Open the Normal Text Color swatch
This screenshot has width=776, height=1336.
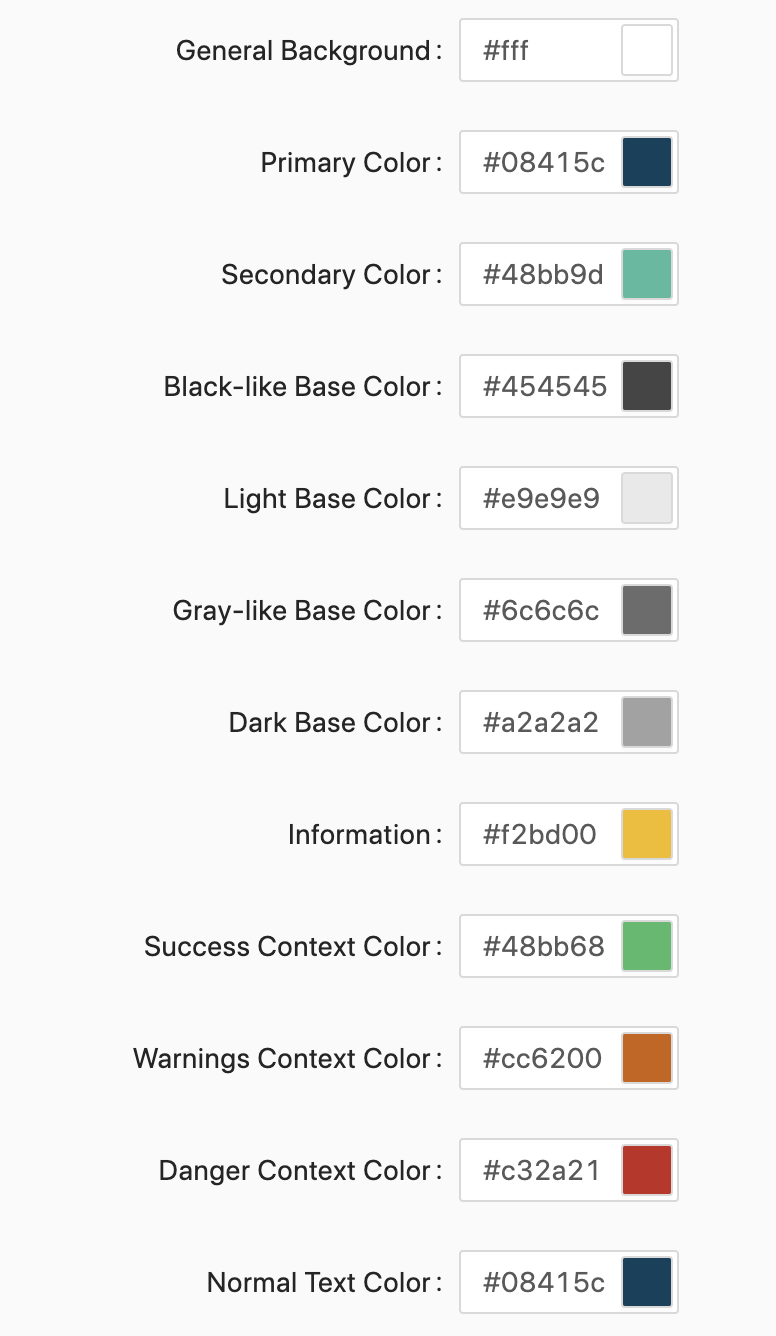click(647, 1282)
